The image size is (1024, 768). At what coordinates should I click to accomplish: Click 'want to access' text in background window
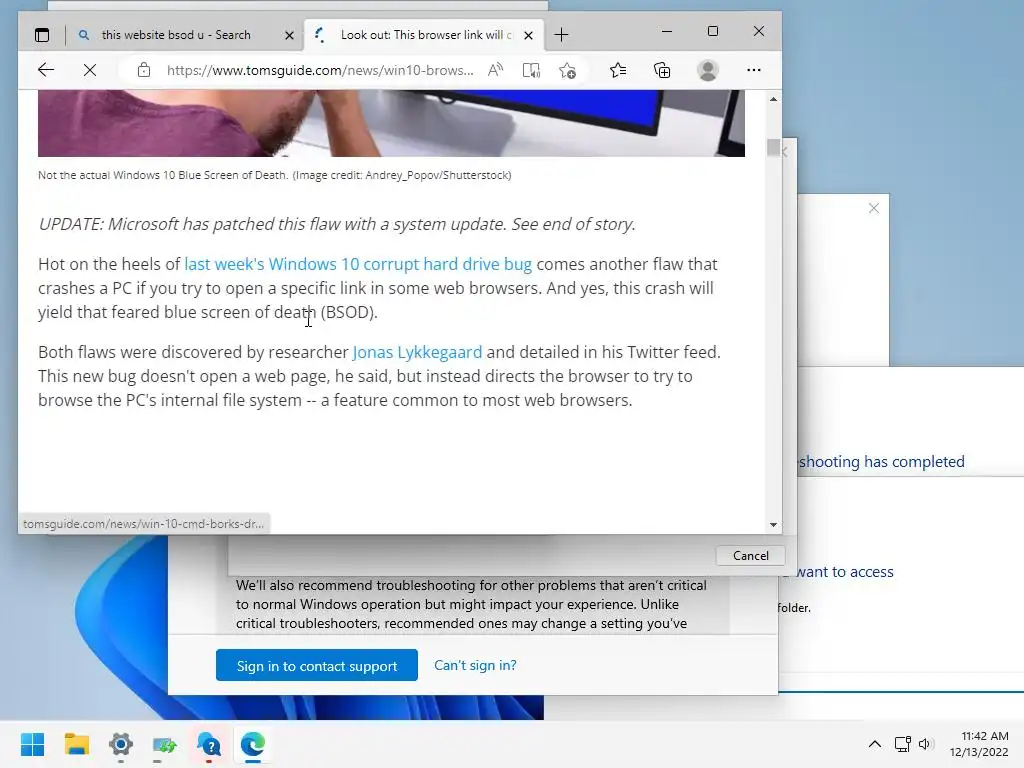[x=844, y=571]
